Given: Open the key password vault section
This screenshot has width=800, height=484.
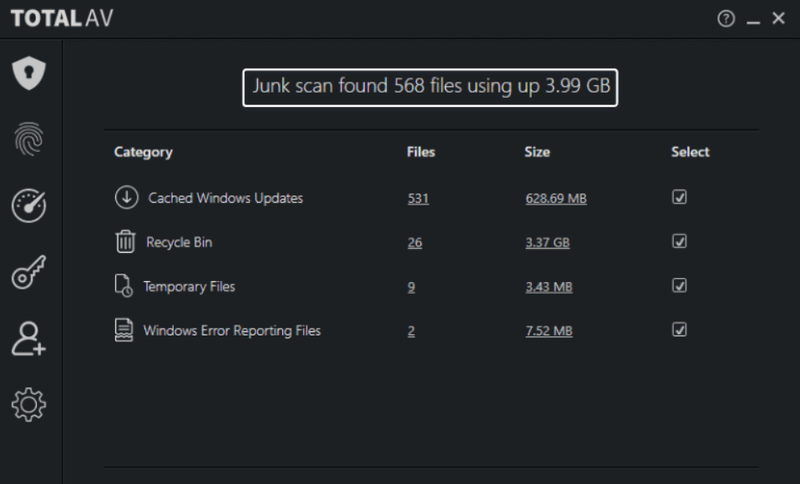Looking at the screenshot, I should point(29,273).
